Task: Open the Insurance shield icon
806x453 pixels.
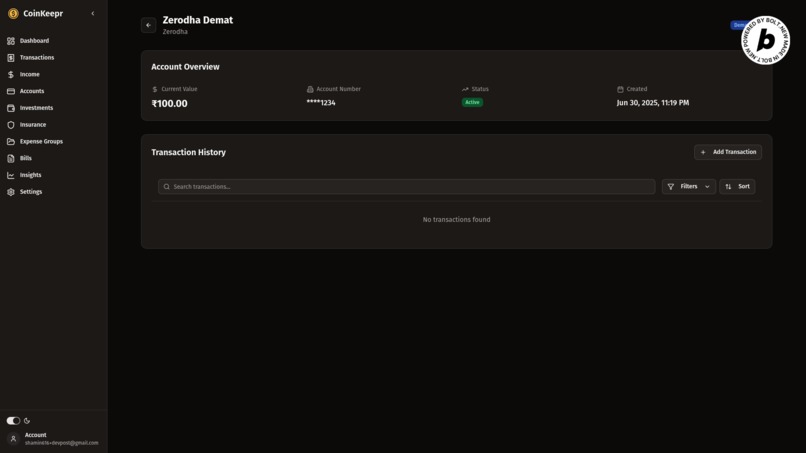Action: pos(11,125)
